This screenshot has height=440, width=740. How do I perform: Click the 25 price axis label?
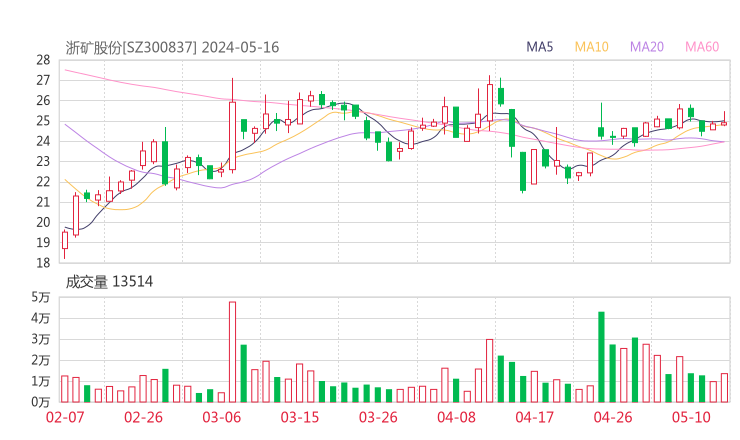[43, 121]
